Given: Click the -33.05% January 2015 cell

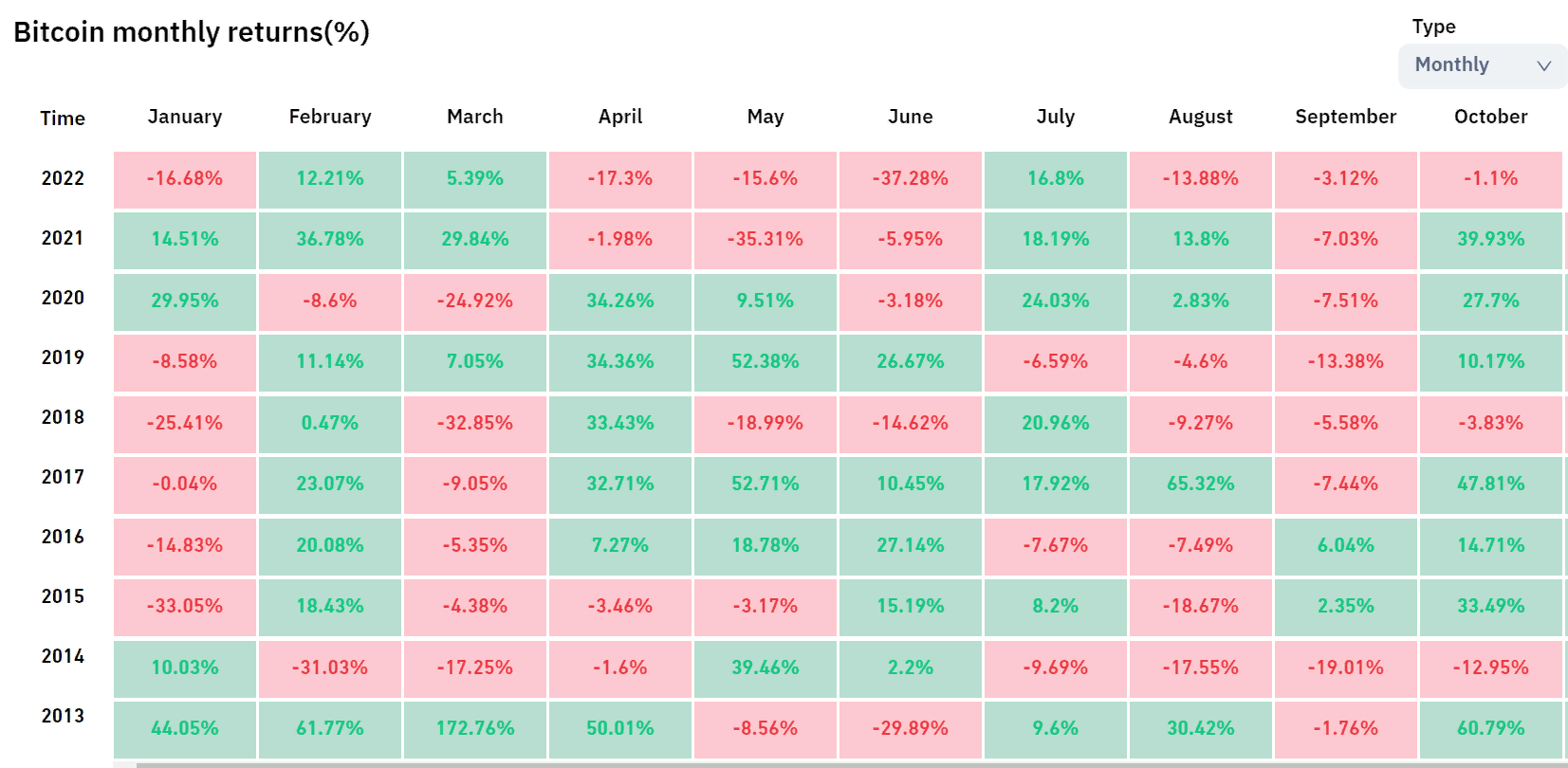Looking at the screenshot, I should tap(185, 607).
